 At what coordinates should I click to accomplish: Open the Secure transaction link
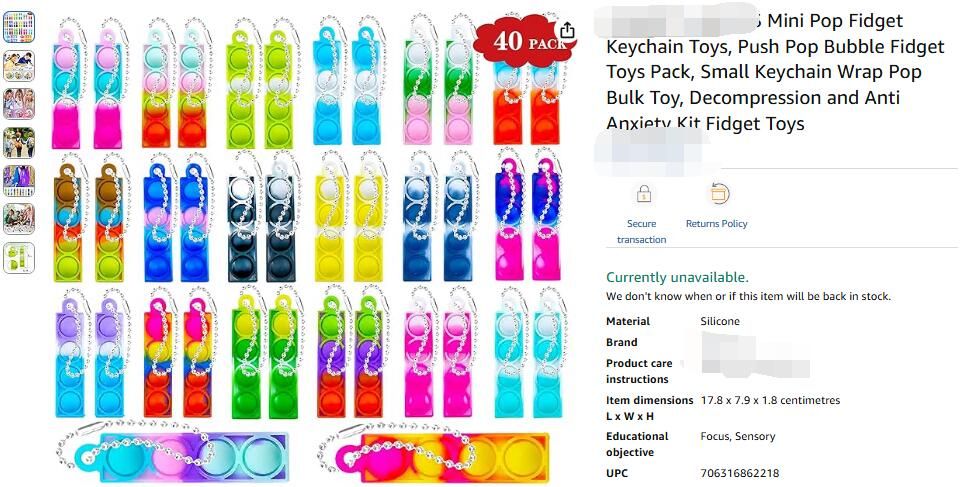641,231
